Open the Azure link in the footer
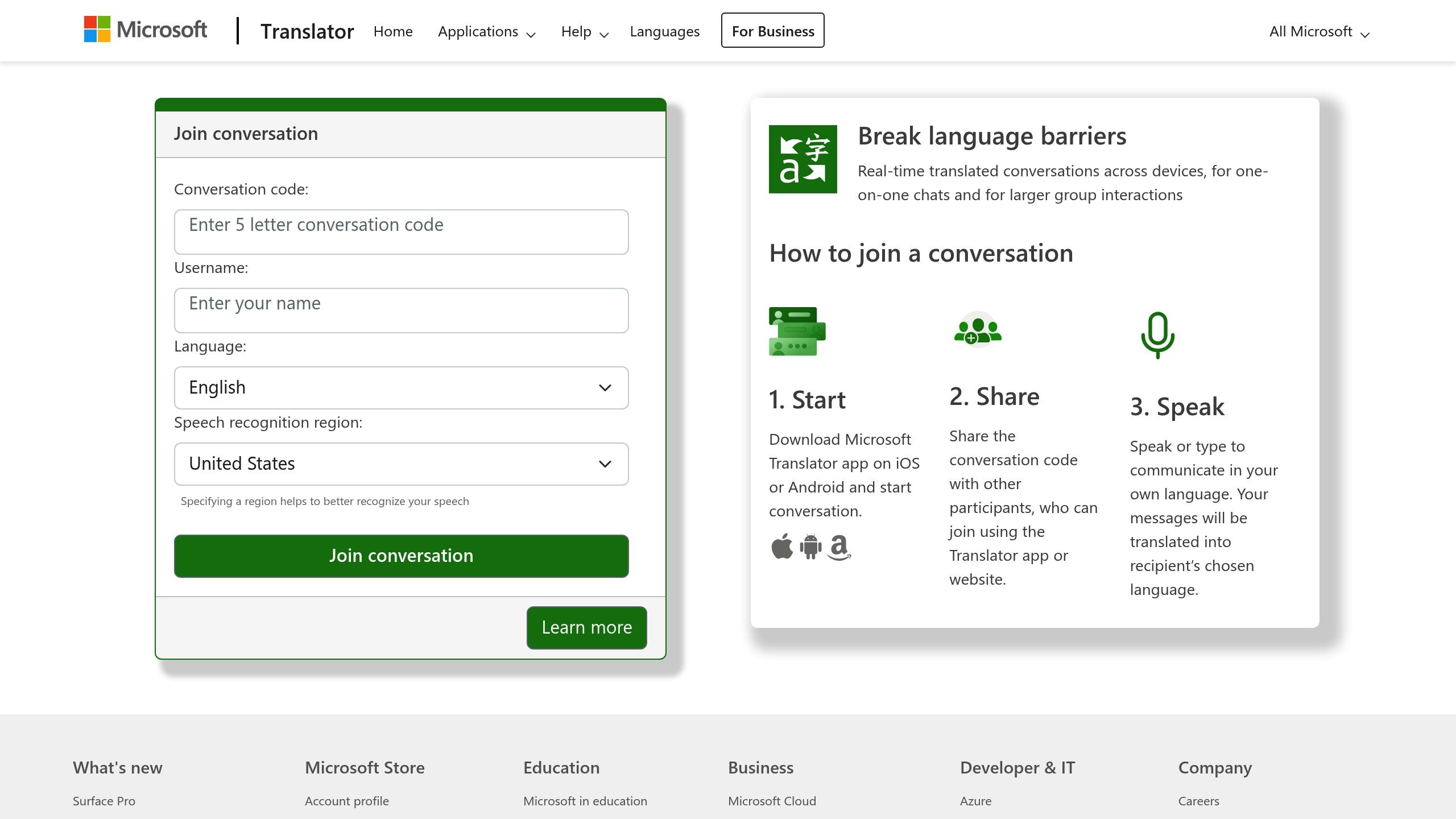The image size is (1456, 819). click(974, 800)
